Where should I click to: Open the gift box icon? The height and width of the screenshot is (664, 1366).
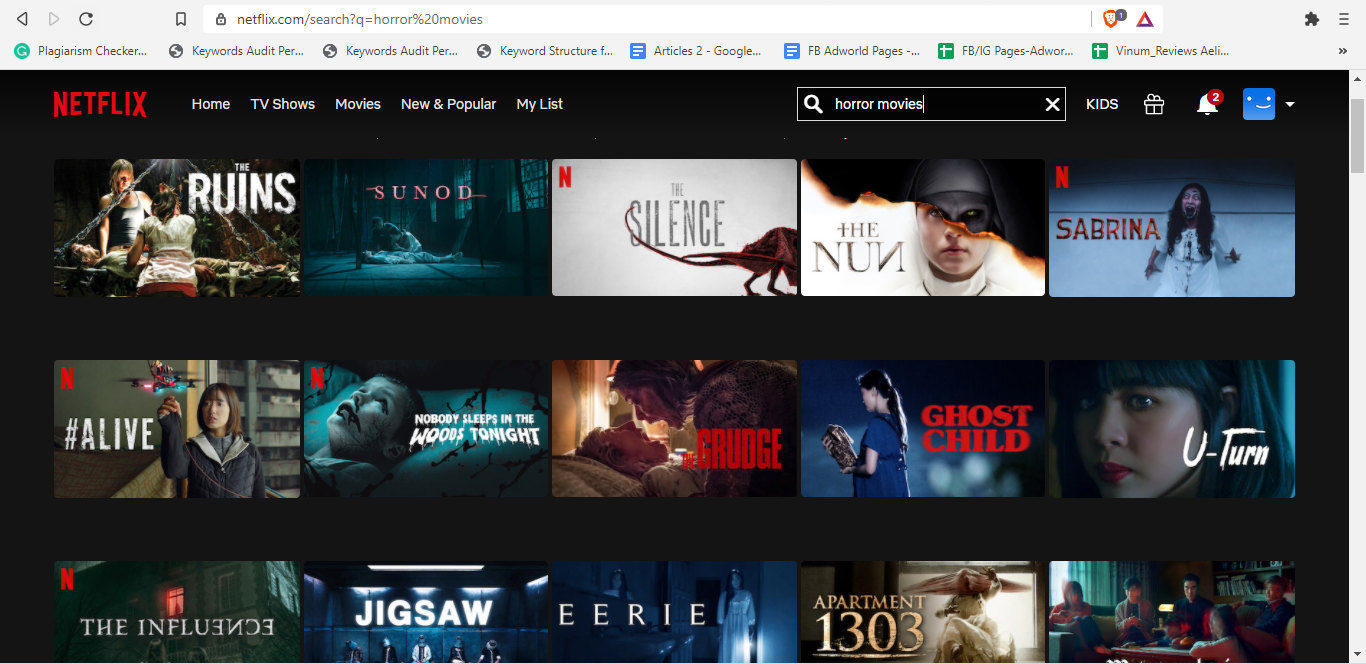click(1154, 104)
